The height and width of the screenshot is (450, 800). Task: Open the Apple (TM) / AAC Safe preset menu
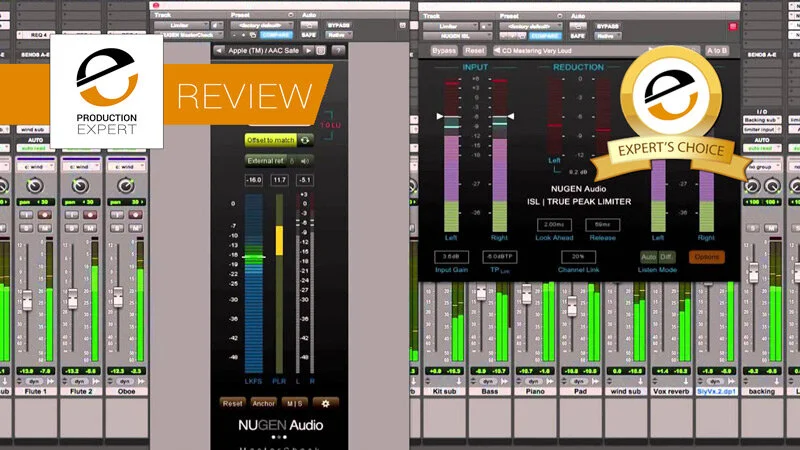263,51
